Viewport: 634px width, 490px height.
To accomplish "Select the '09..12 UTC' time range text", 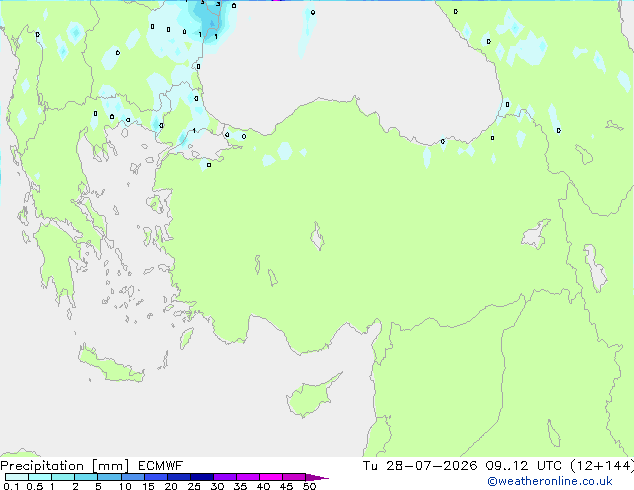I will pos(524,466).
